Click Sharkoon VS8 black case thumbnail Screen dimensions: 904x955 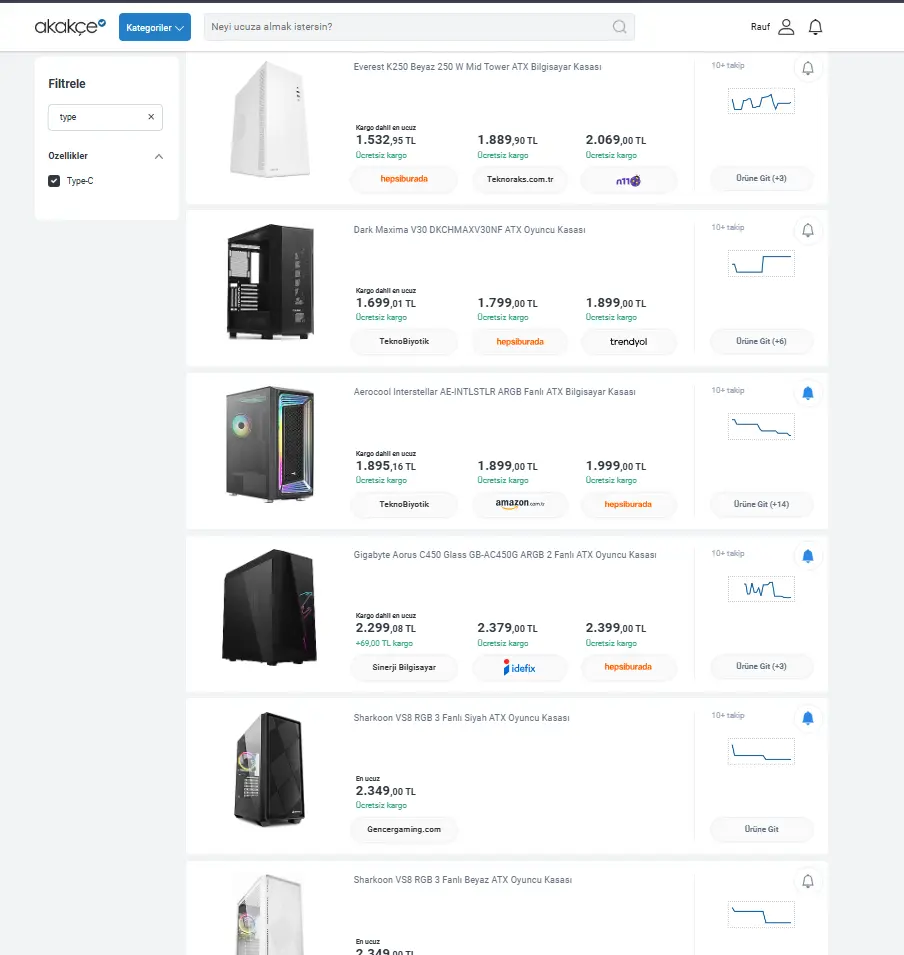click(x=270, y=769)
